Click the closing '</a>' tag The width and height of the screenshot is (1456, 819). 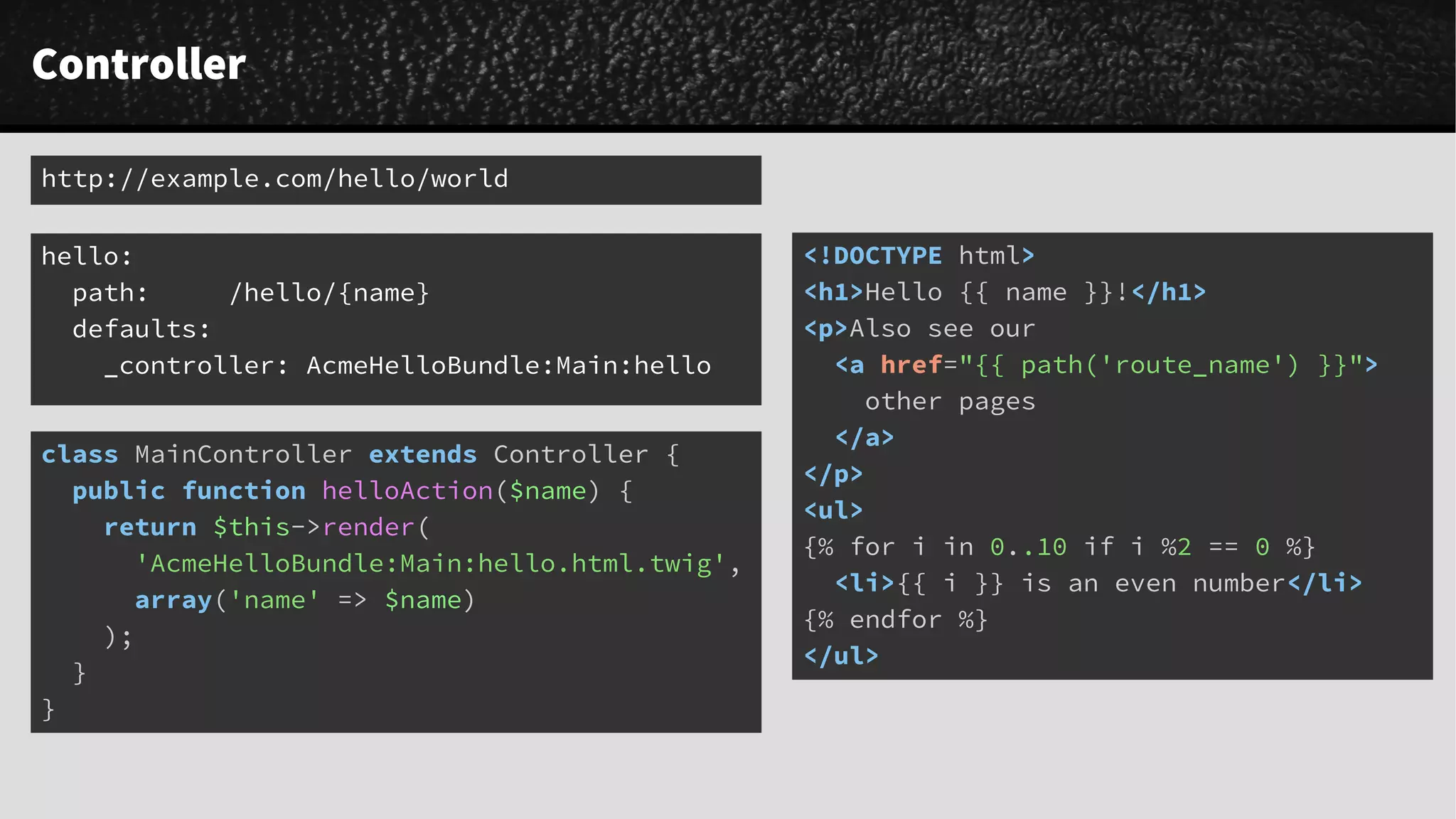[864, 438]
